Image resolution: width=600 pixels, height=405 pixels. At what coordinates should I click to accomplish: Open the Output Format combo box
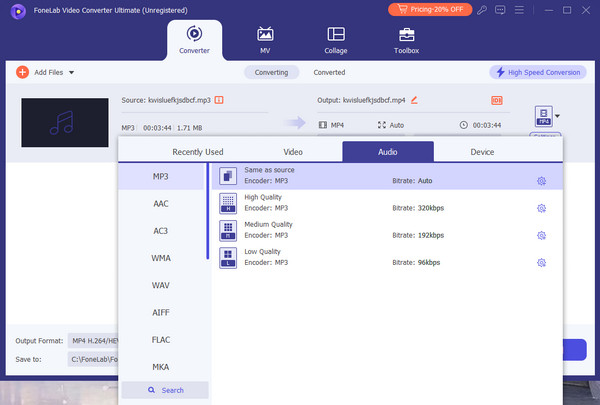click(x=93, y=341)
